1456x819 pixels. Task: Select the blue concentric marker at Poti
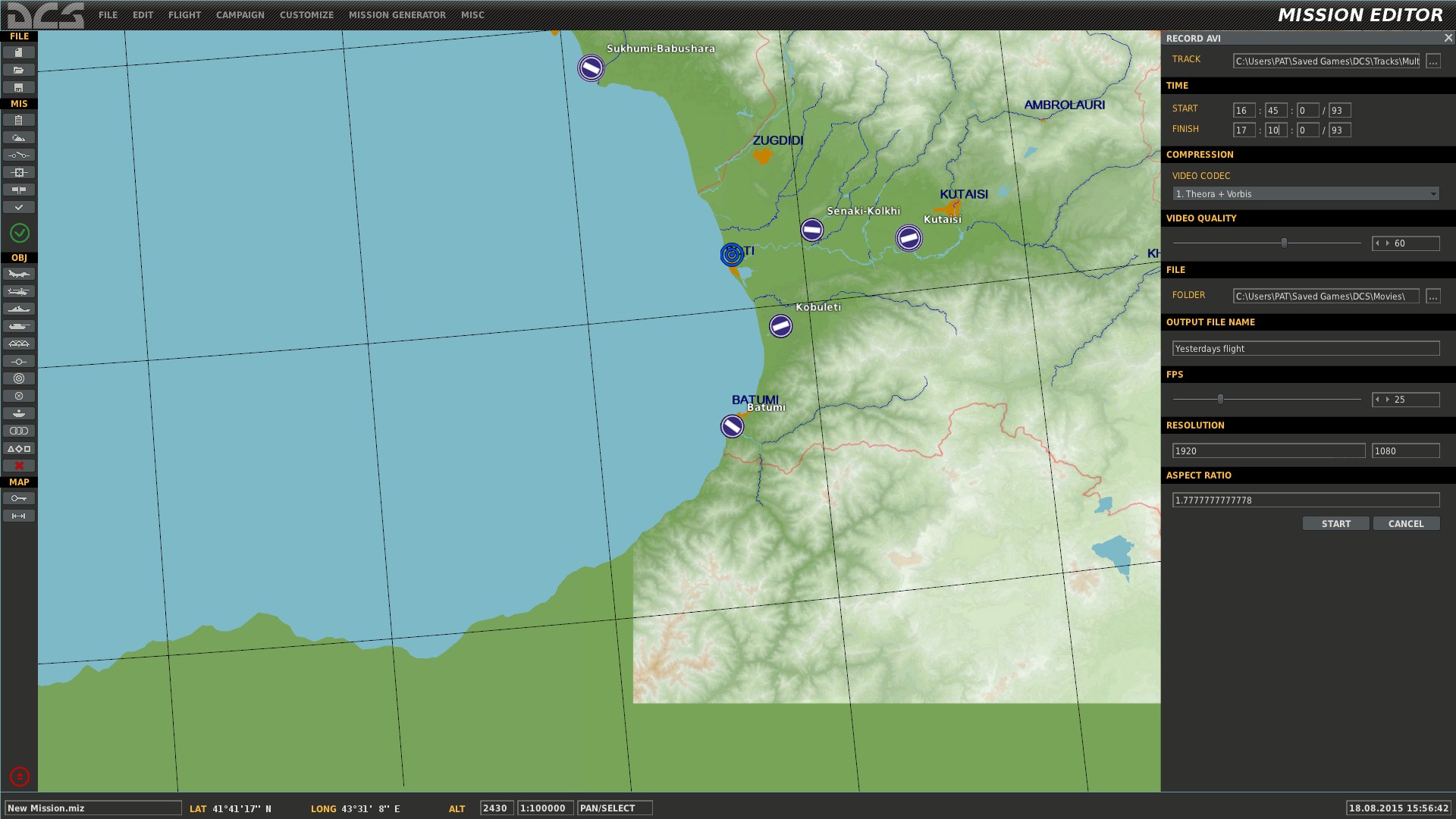(732, 255)
